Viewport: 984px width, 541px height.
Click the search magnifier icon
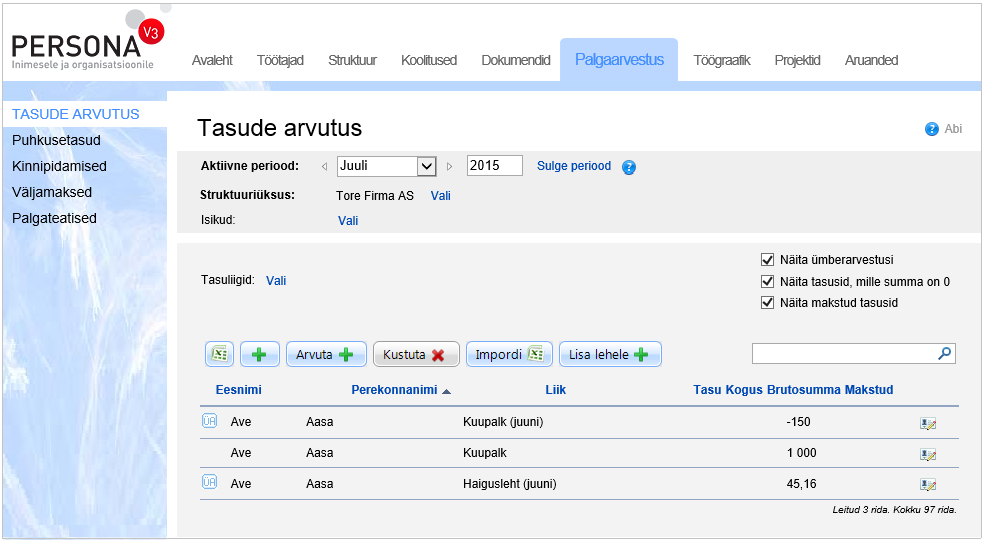click(944, 353)
